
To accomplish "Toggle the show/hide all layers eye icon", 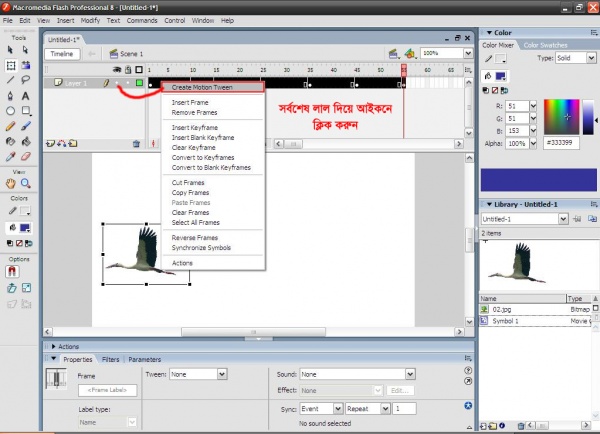I will click(x=117, y=70).
